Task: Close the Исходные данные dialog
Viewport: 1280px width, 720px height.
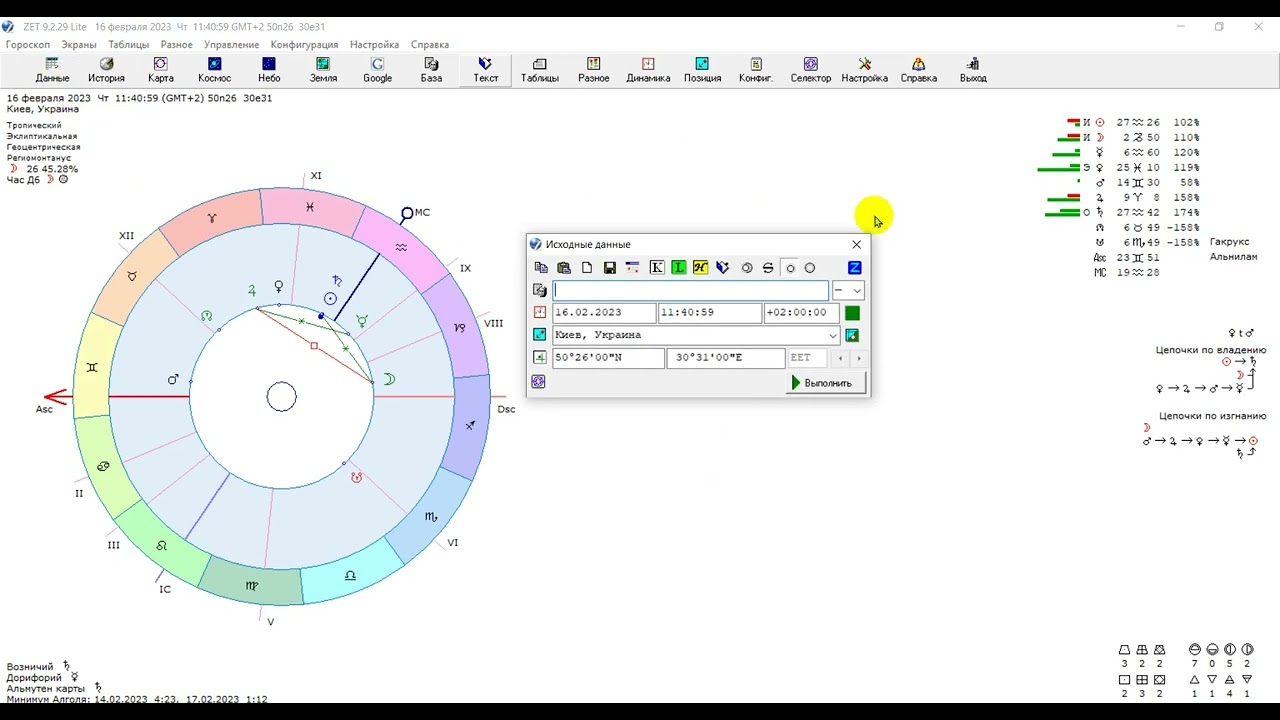Action: click(x=856, y=244)
